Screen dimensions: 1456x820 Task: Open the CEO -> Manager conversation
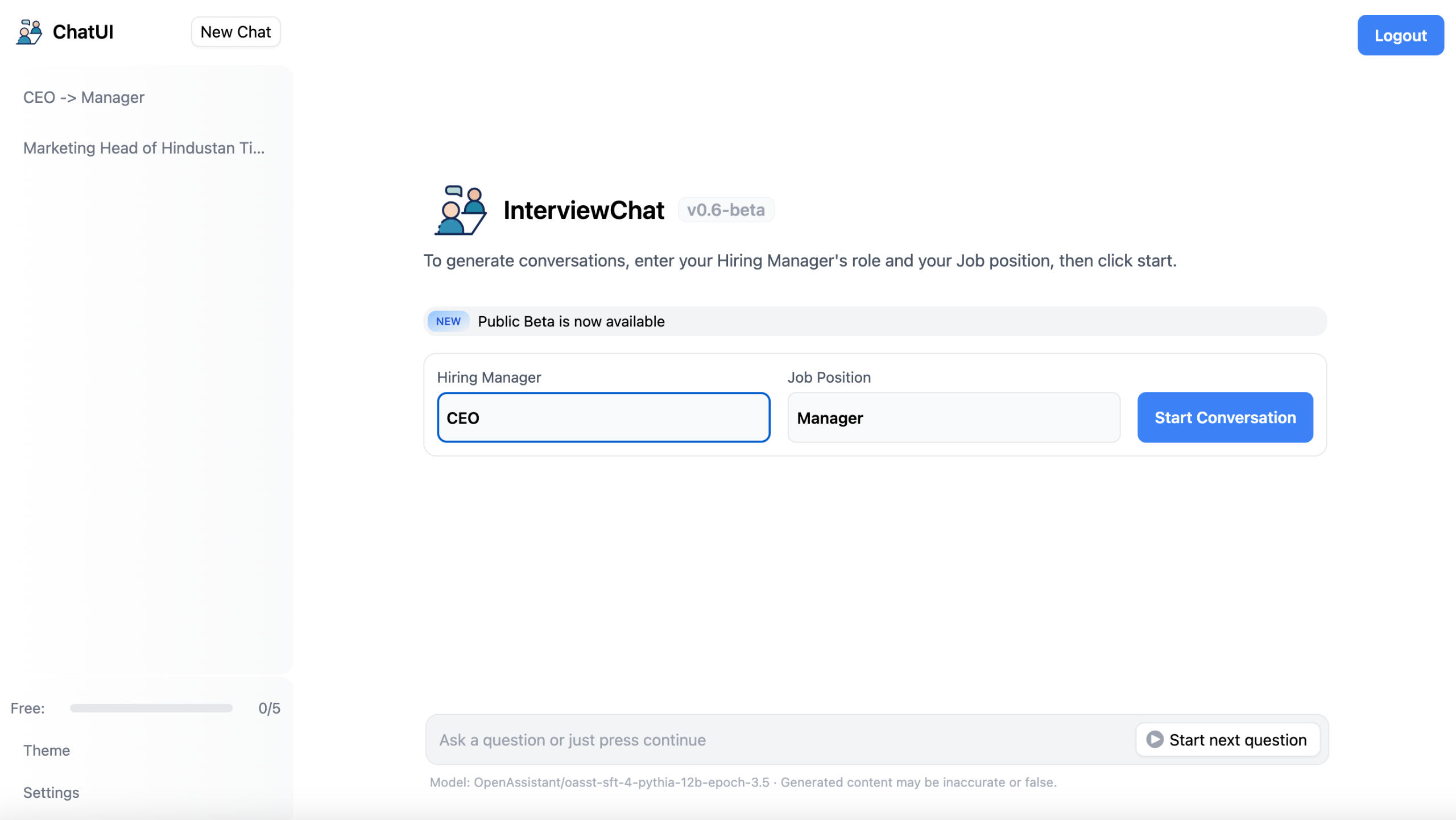coord(84,97)
